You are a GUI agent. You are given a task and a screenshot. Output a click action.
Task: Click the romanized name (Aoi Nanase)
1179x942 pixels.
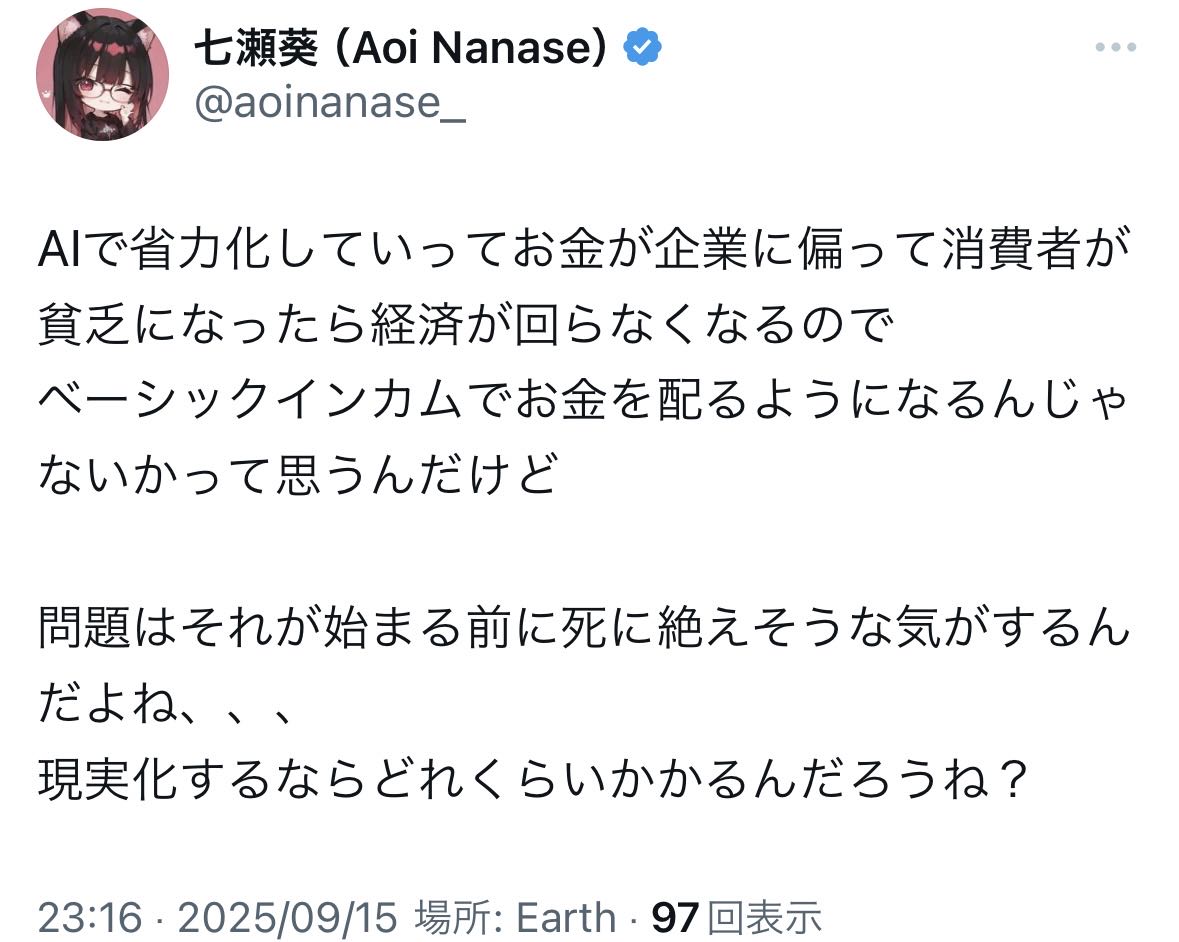point(470,47)
